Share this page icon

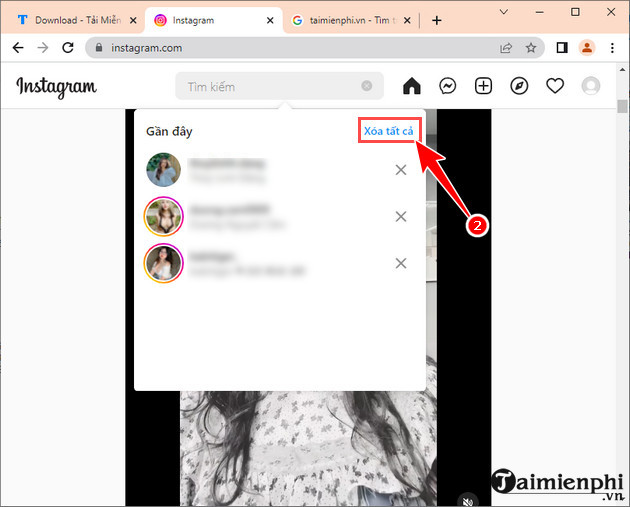point(506,48)
